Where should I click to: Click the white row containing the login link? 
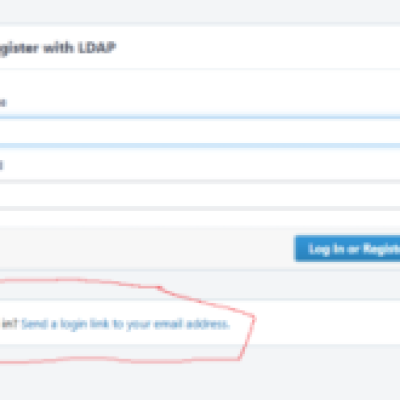tap(200, 322)
